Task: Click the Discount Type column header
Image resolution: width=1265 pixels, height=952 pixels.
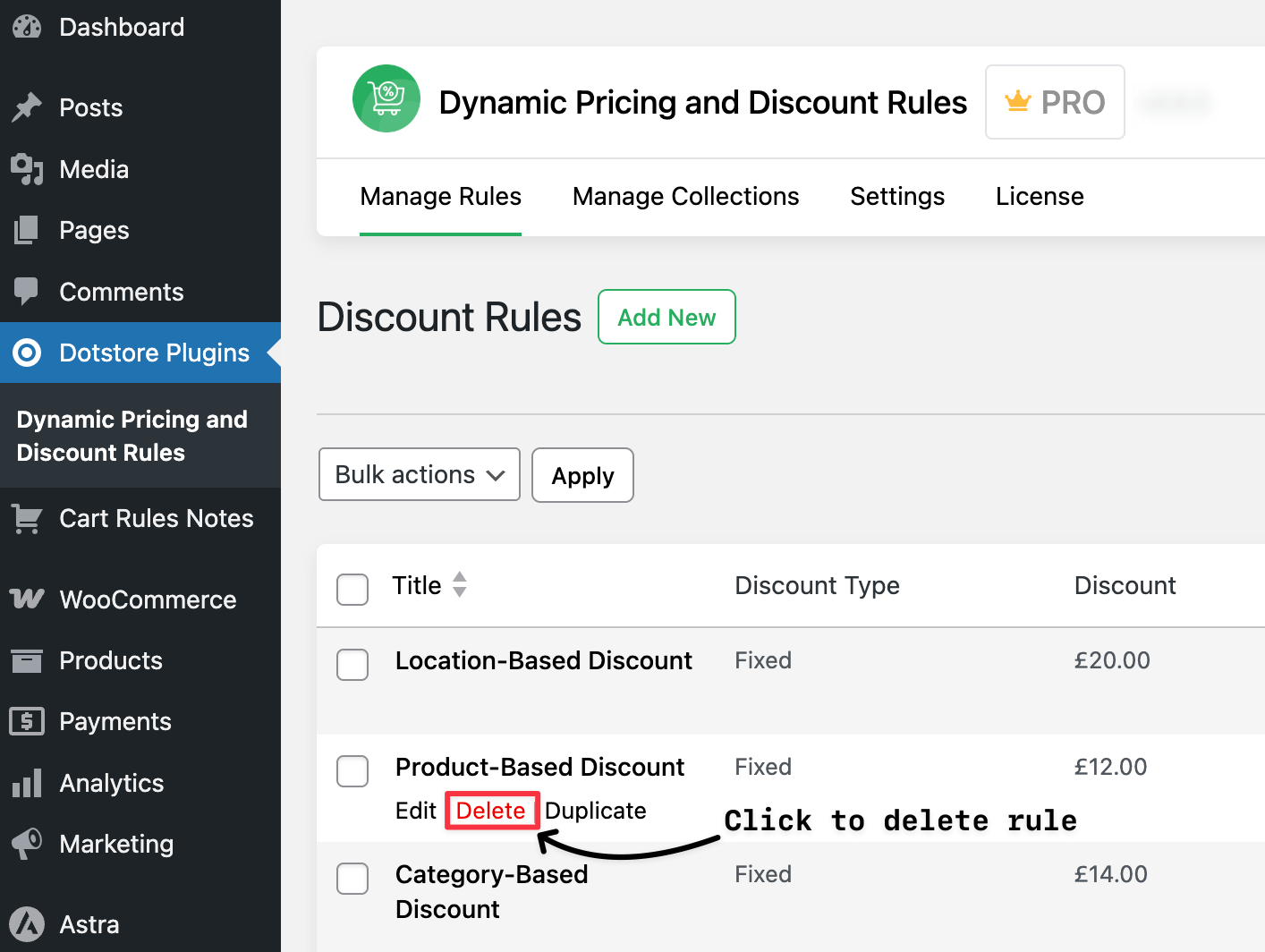Action: coord(817,585)
